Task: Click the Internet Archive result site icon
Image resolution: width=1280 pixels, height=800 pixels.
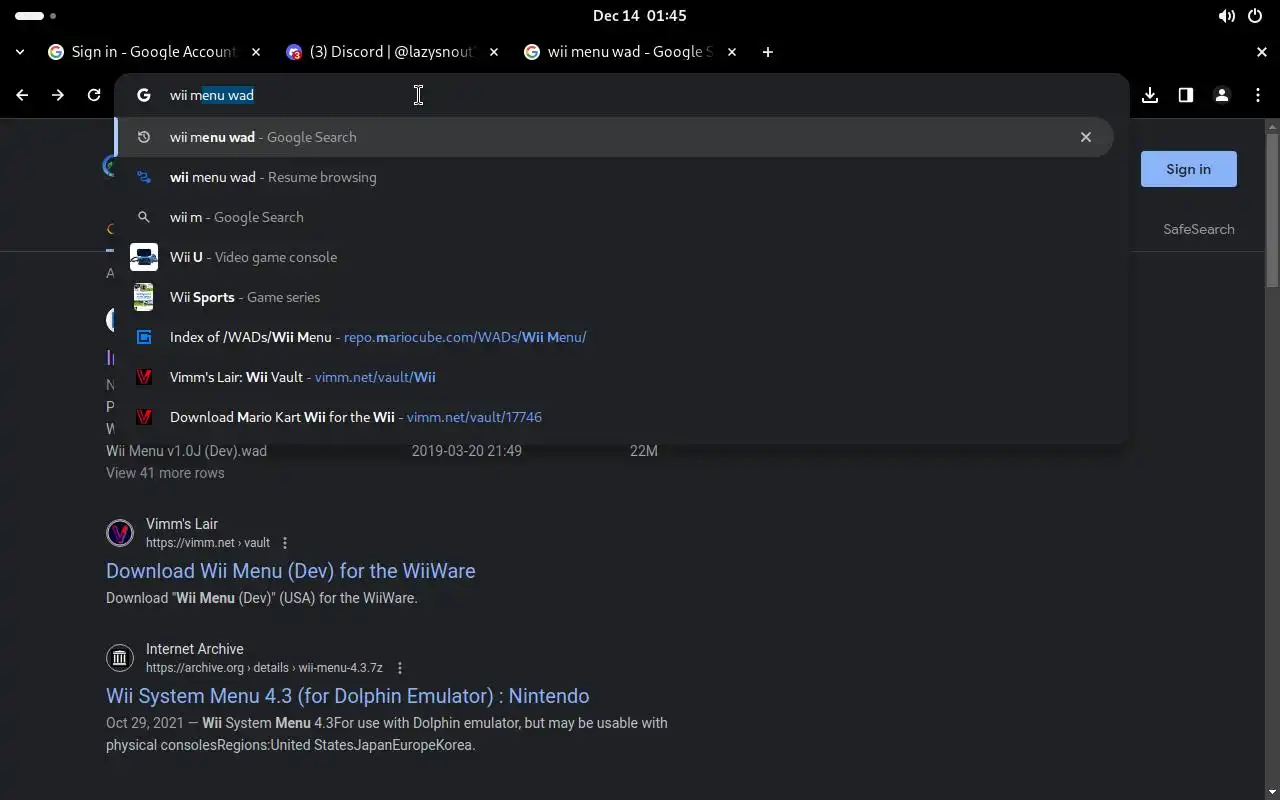Action: pos(120,658)
